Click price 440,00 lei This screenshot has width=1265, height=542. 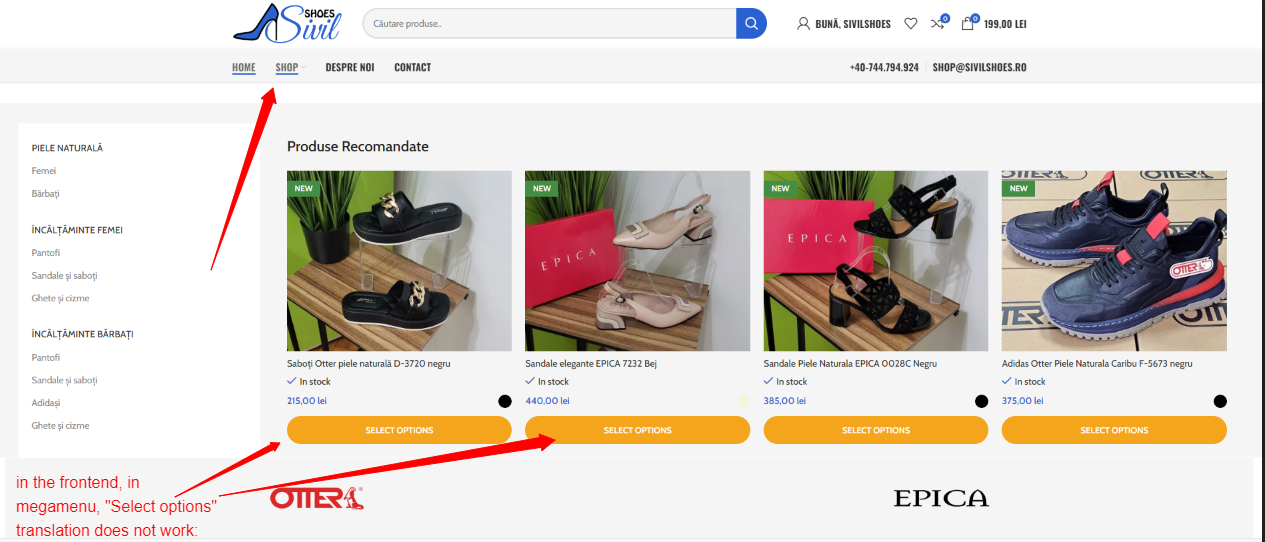[547, 401]
